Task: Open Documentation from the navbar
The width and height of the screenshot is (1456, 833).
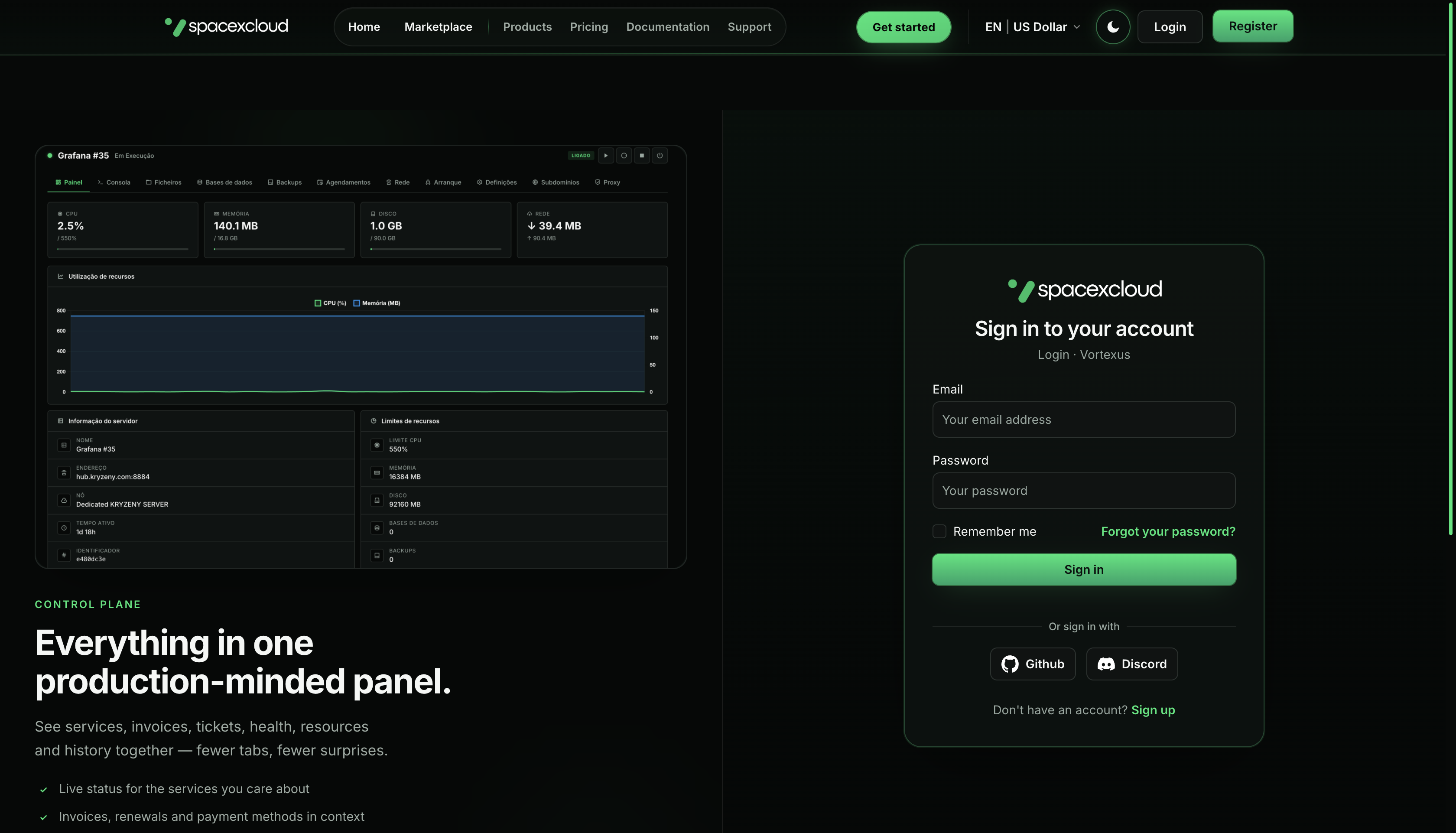Action: [667, 27]
